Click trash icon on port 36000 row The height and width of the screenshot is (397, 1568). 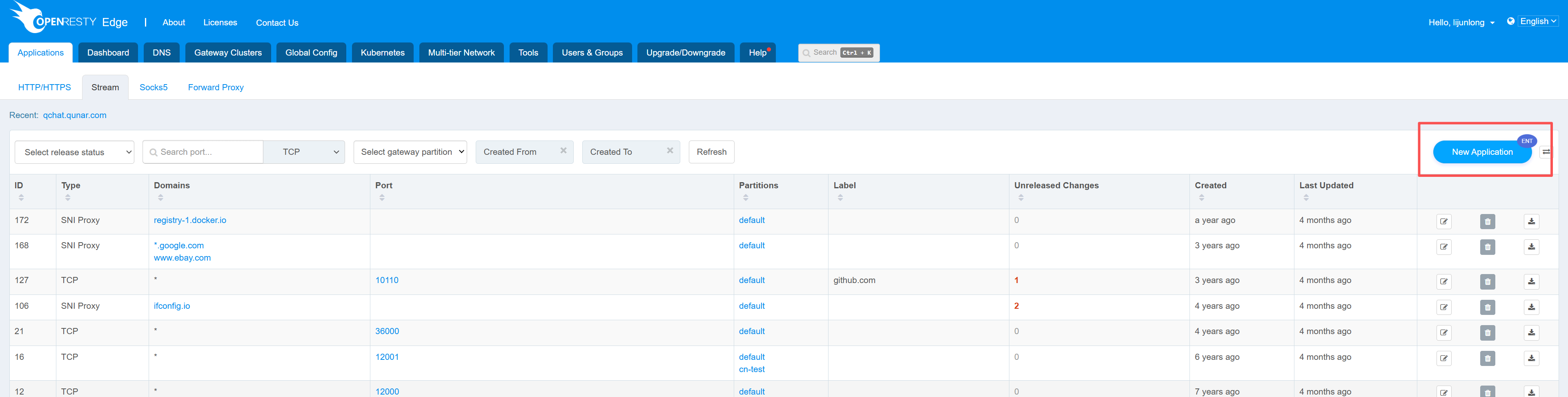coord(1487,333)
